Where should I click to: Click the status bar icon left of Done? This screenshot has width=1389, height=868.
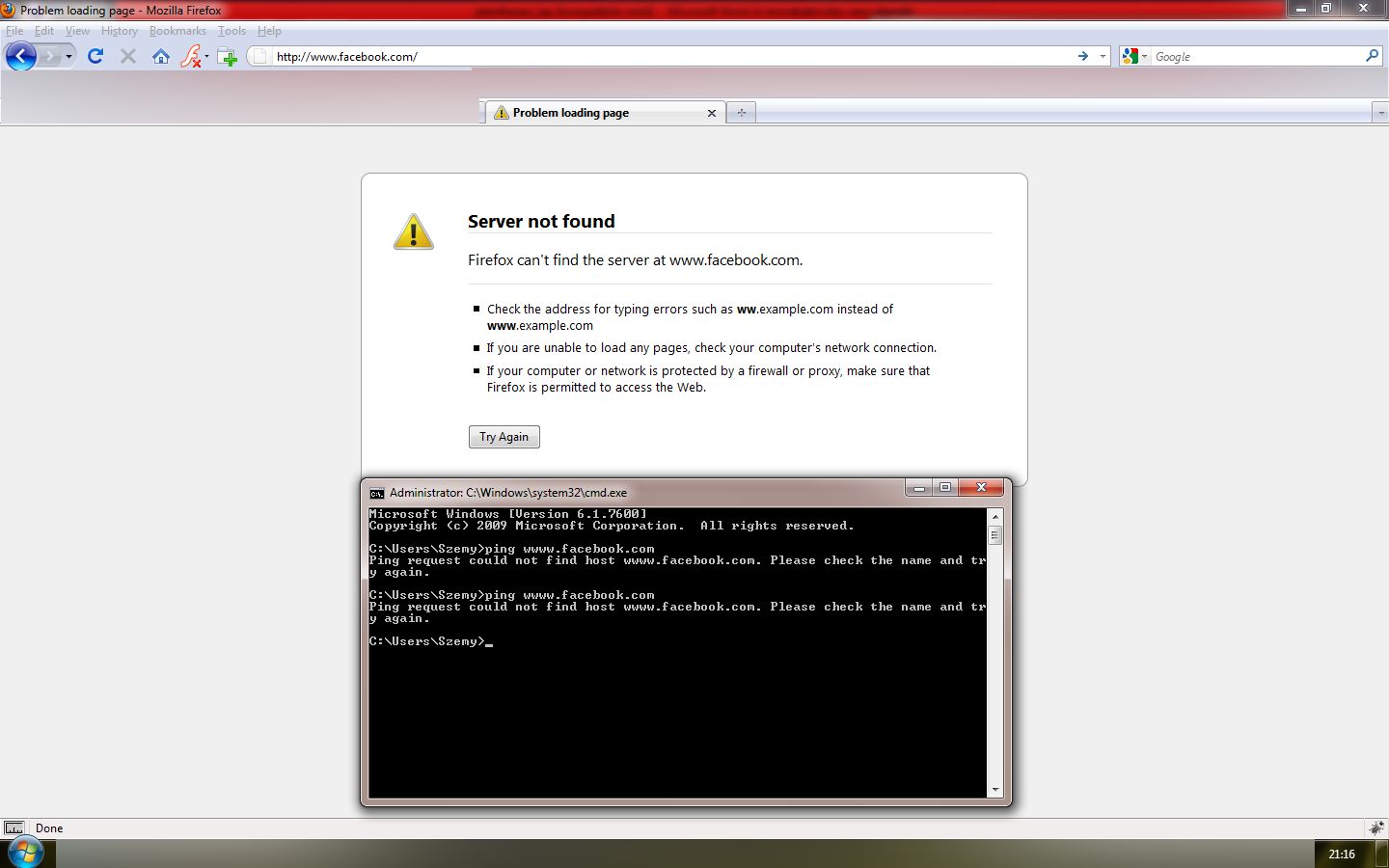click(14, 827)
